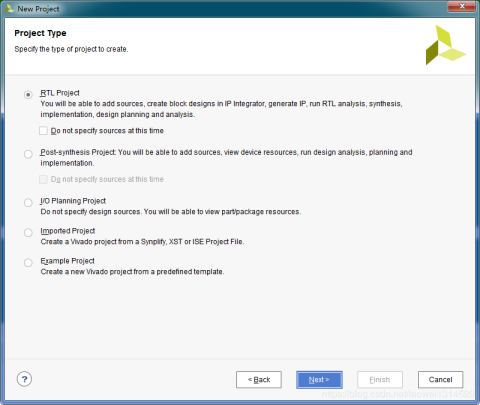Image resolution: width=480 pixels, height=405 pixels.
Task: Click the Imported Project label
Action: pos(68,231)
